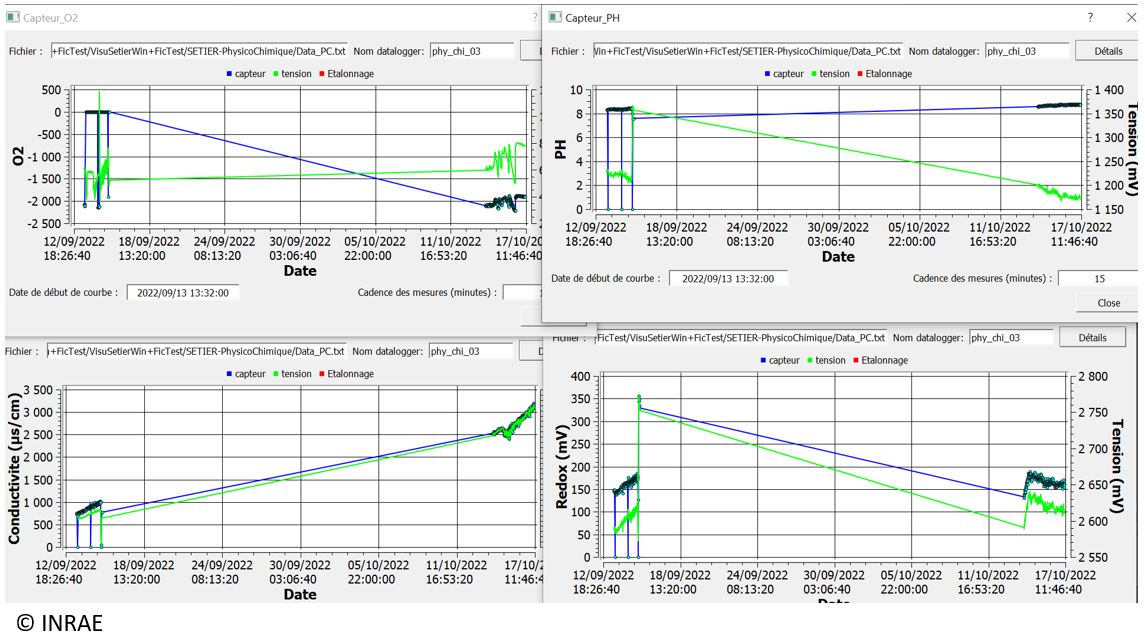
Task: Click the help question mark in Capteur_PH window
Action: pos(1090,18)
